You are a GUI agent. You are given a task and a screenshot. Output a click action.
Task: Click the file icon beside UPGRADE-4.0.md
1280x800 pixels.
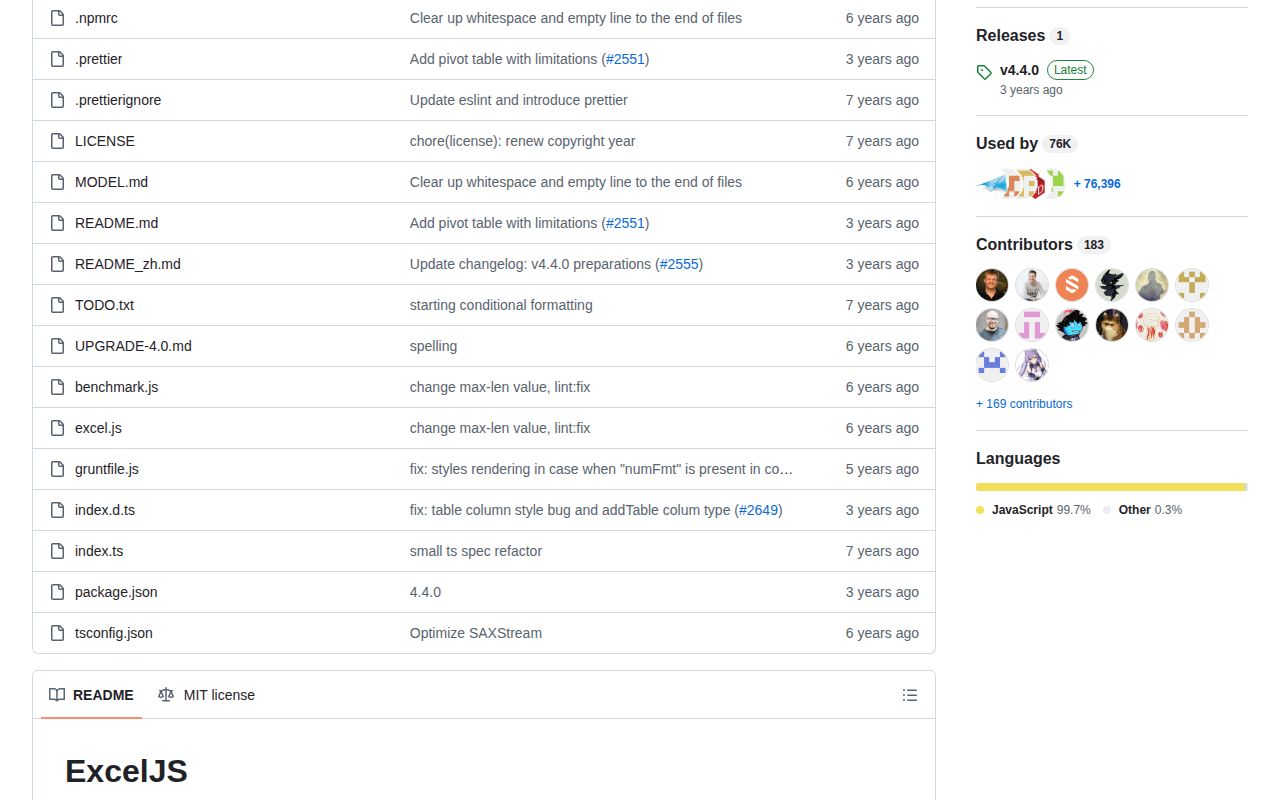[x=58, y=346]
